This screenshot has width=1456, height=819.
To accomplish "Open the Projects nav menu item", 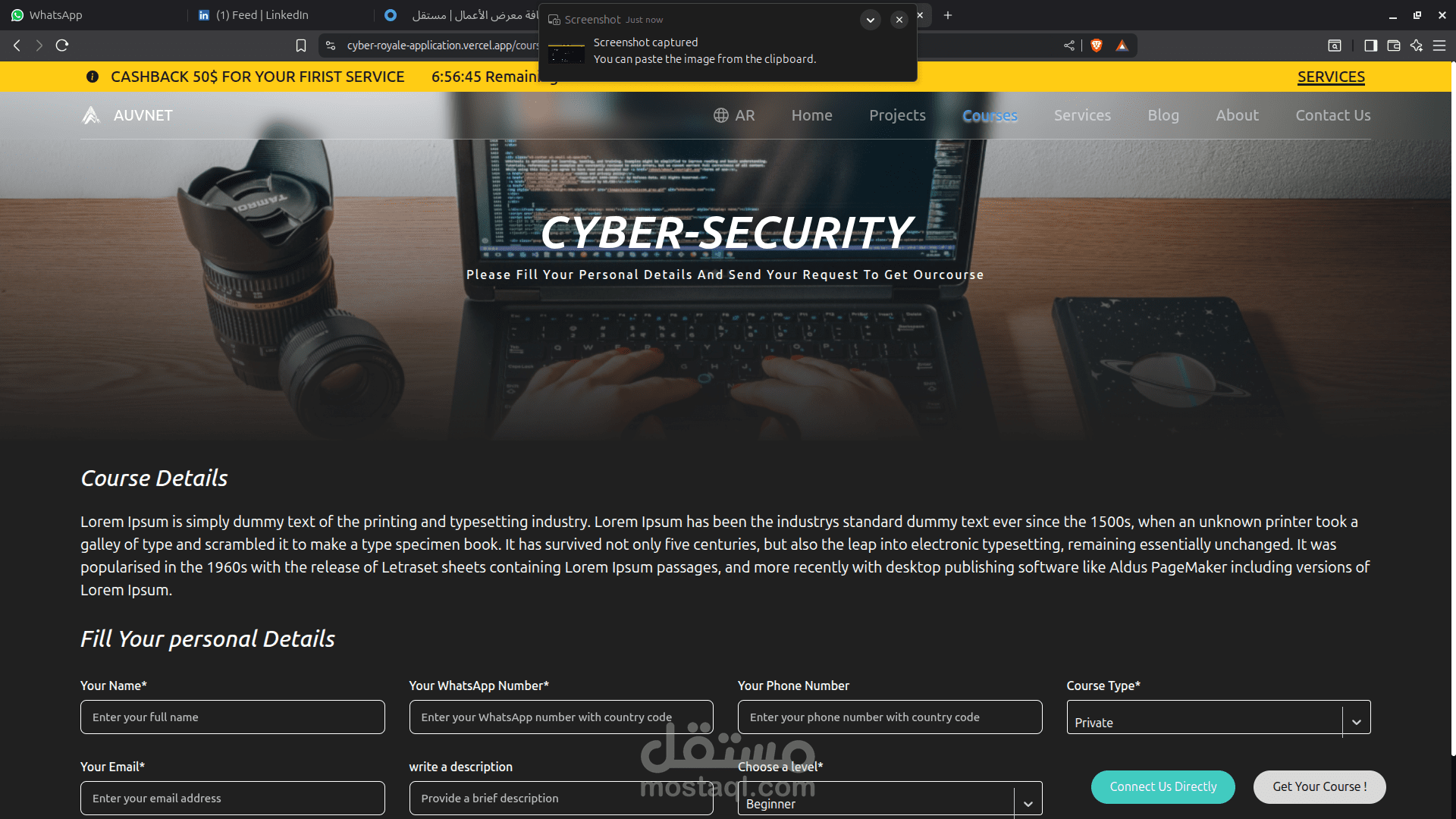I will [897, 115].
